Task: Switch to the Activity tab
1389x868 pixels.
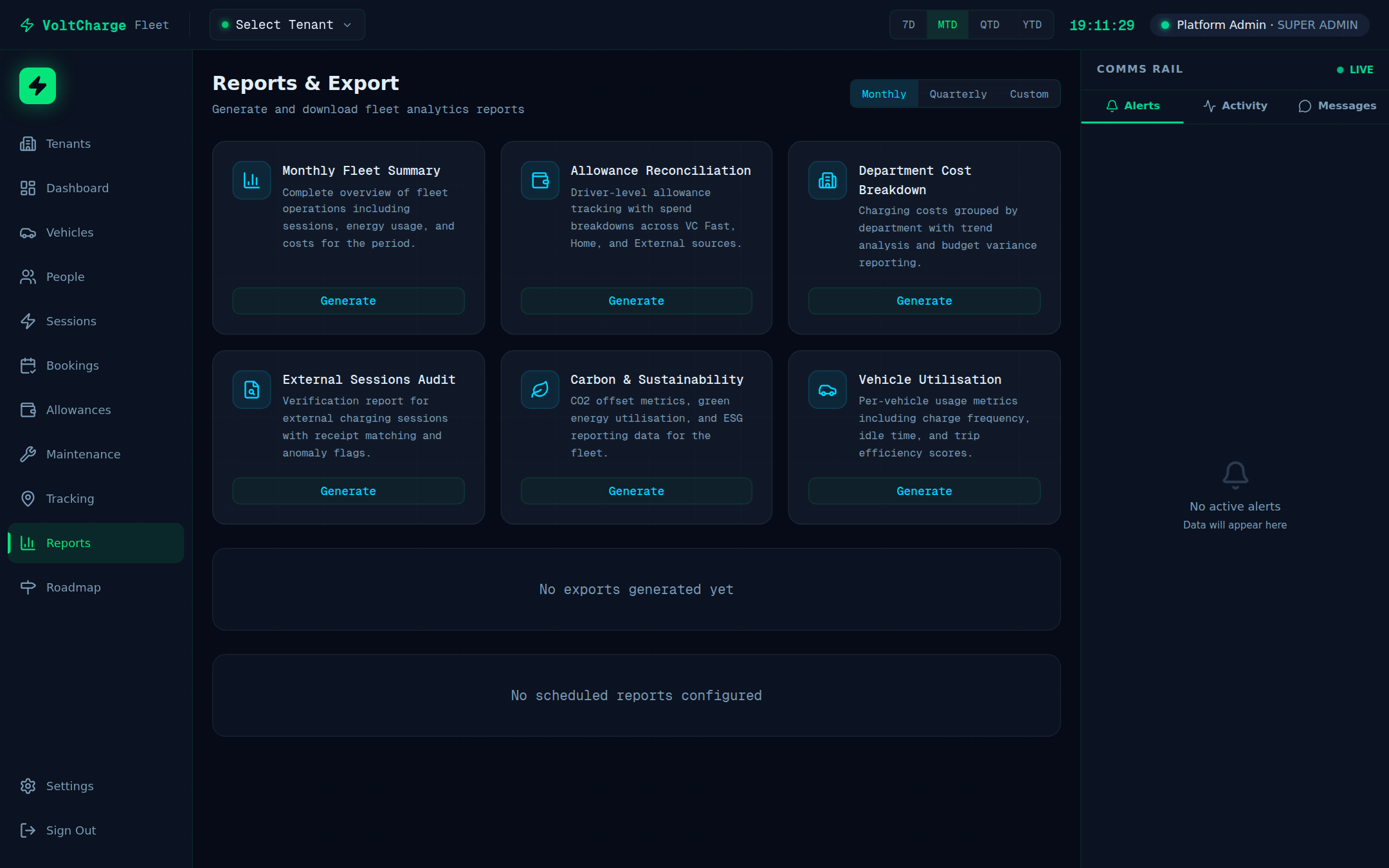Action: (x=1234, y=105)
